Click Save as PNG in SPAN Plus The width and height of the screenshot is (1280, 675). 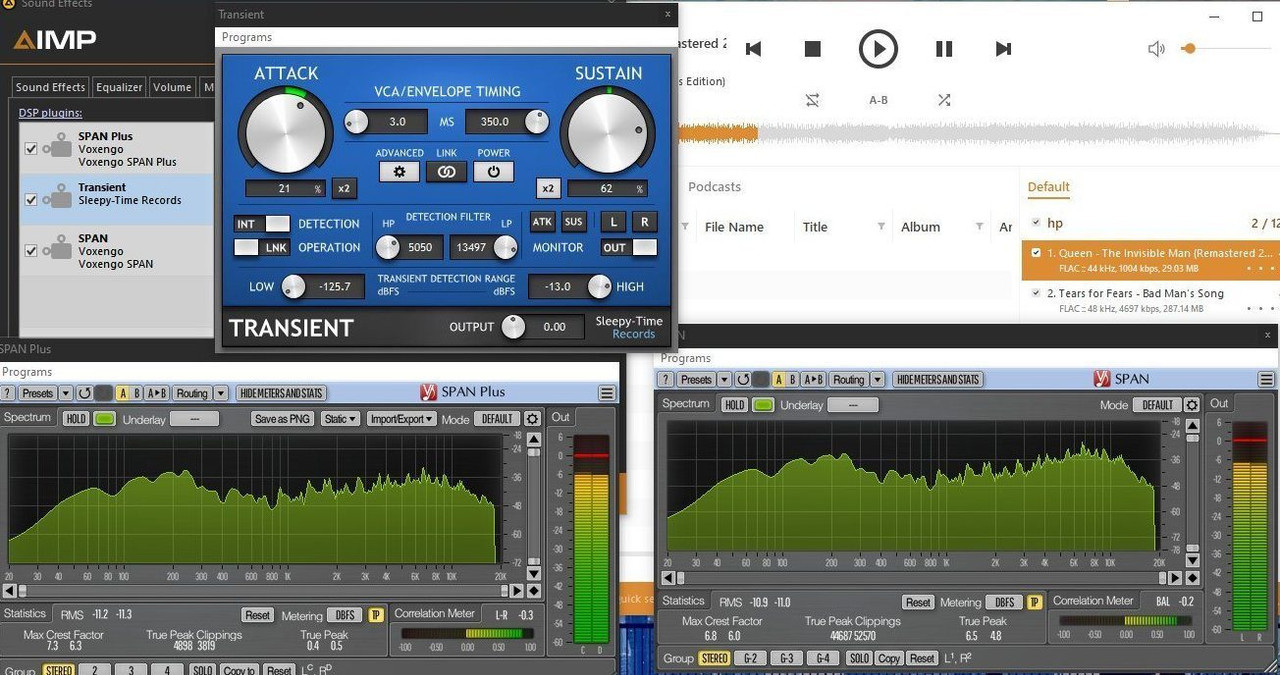[283, 419]
